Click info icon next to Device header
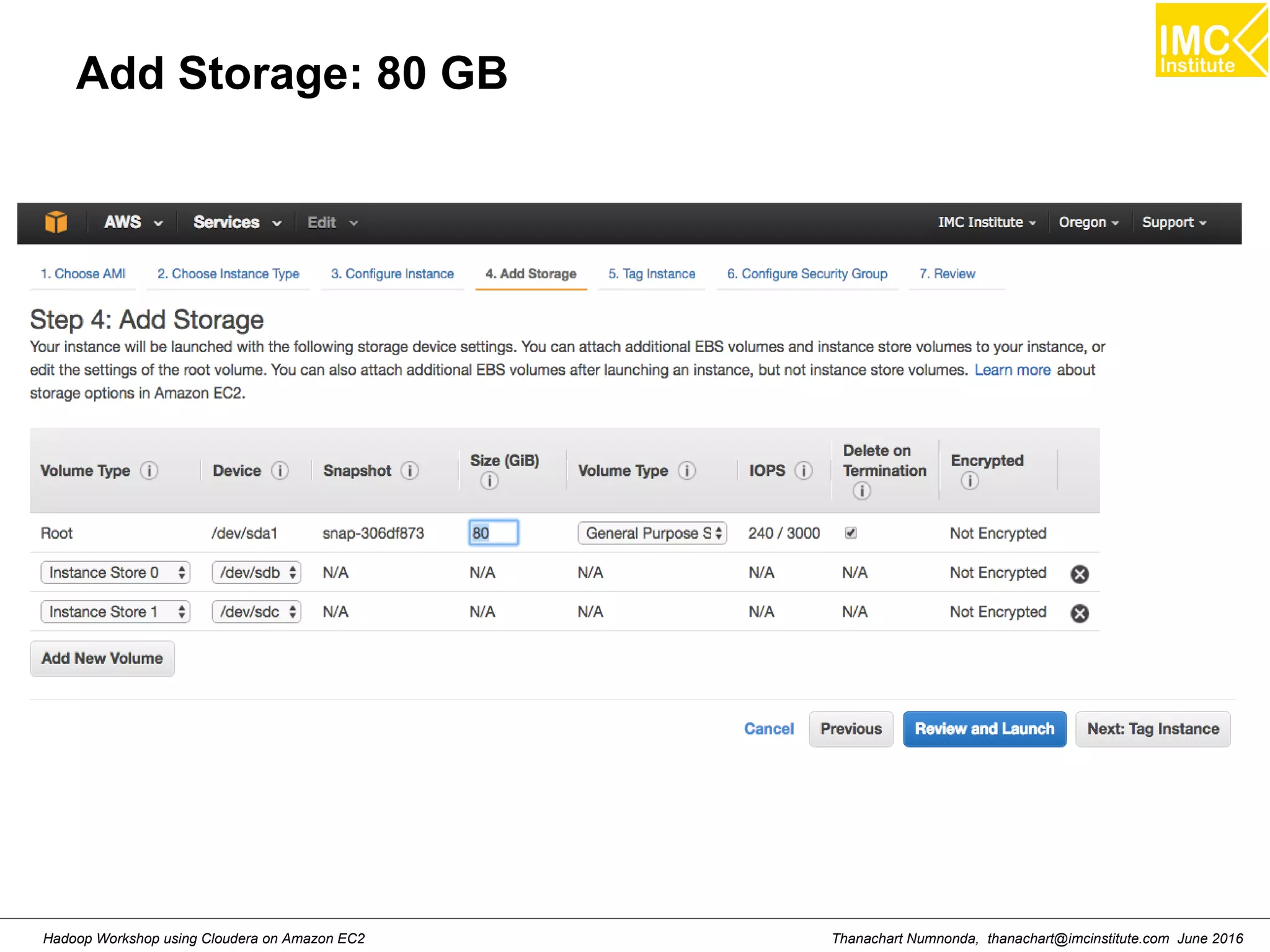The image size is (1270, 952). tap(280, 470)
